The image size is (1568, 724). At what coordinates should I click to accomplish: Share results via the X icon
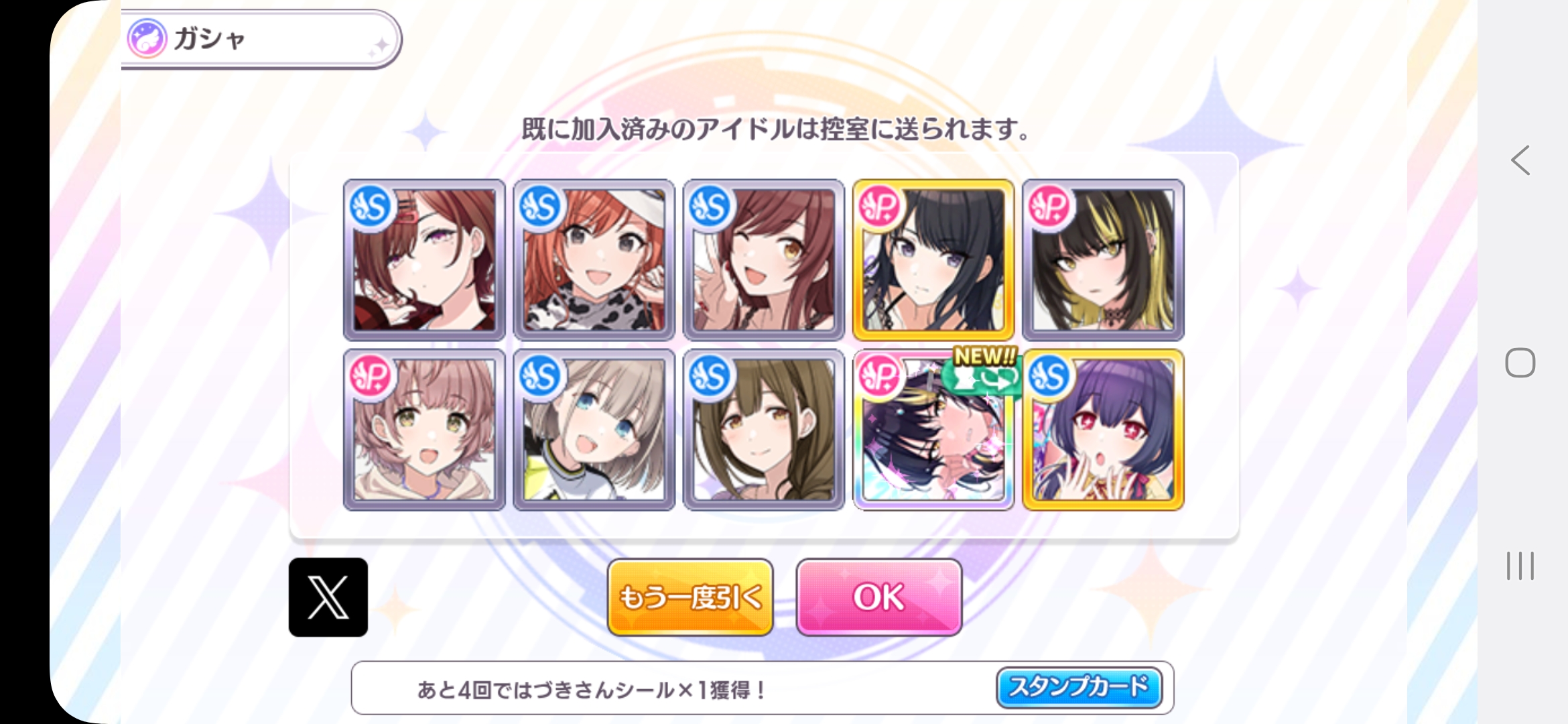(328, 597)
